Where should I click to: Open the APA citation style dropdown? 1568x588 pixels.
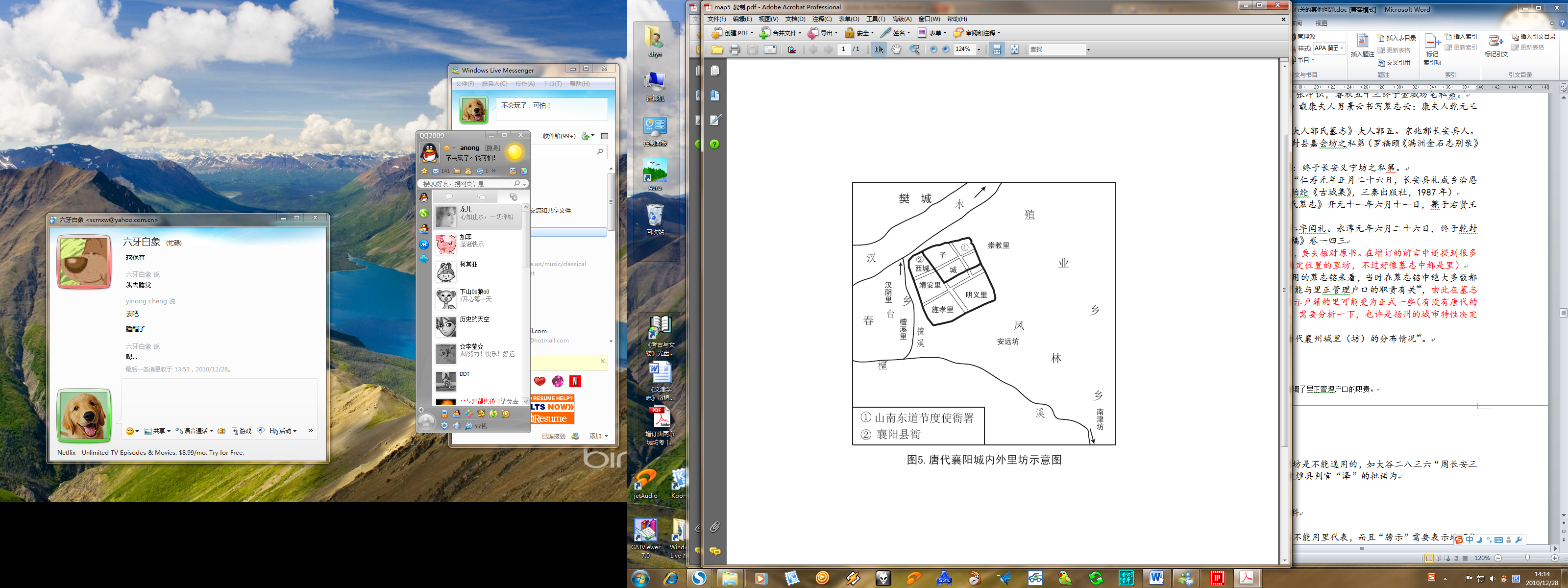tap(1342, 48)
